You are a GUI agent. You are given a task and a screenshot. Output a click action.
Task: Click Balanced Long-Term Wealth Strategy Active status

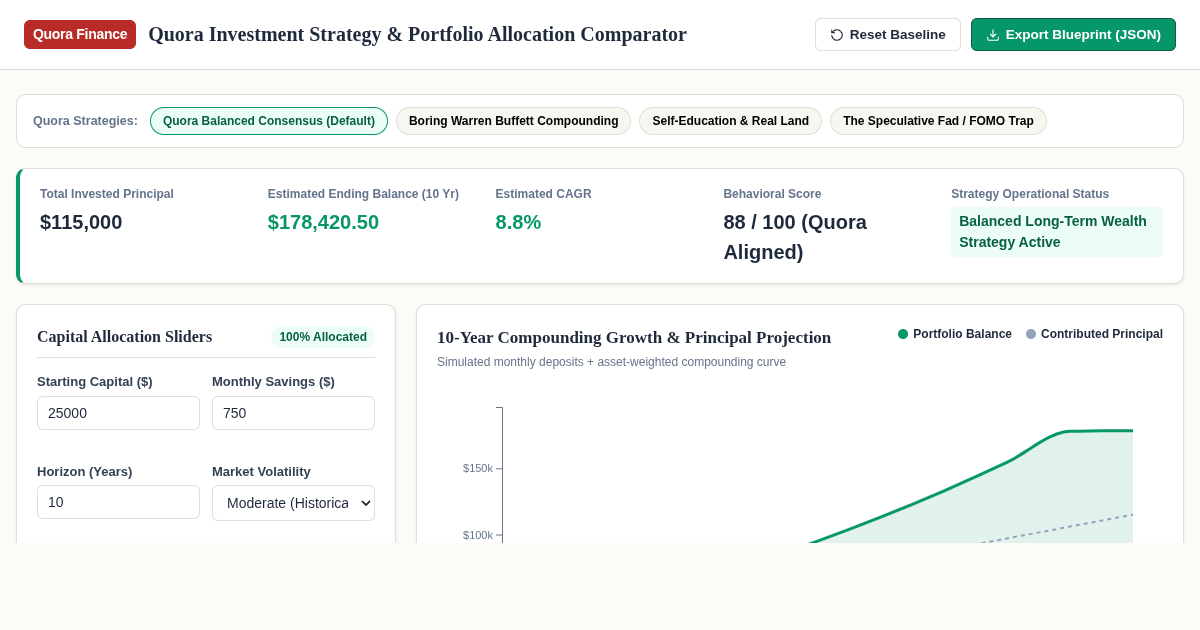(x=1056, y=232)
